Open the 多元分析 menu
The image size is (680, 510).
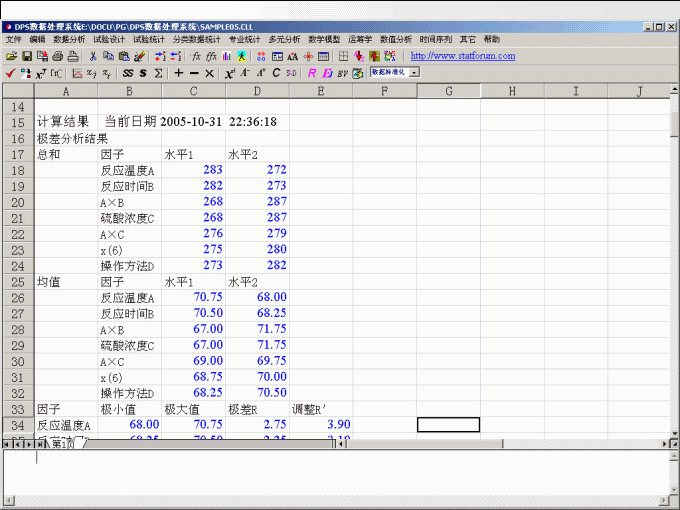pos(284,39)
